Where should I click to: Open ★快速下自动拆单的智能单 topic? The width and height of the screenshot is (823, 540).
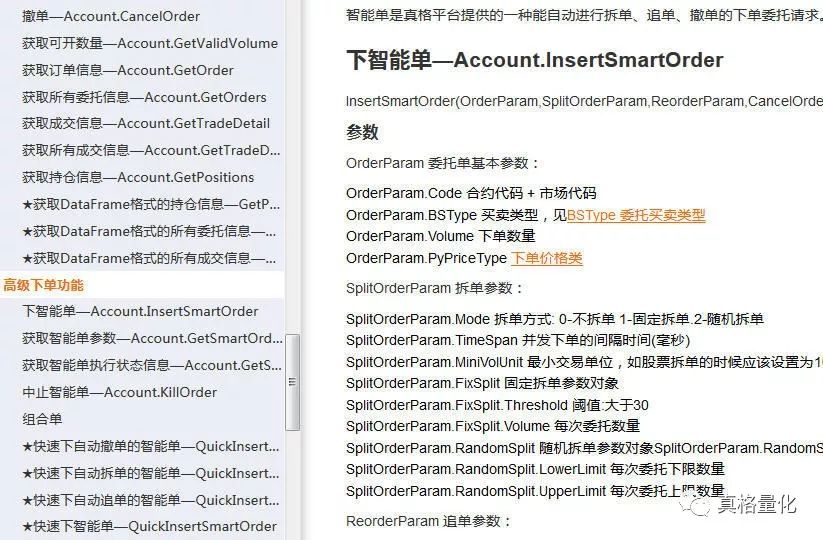tap(151, 473)
